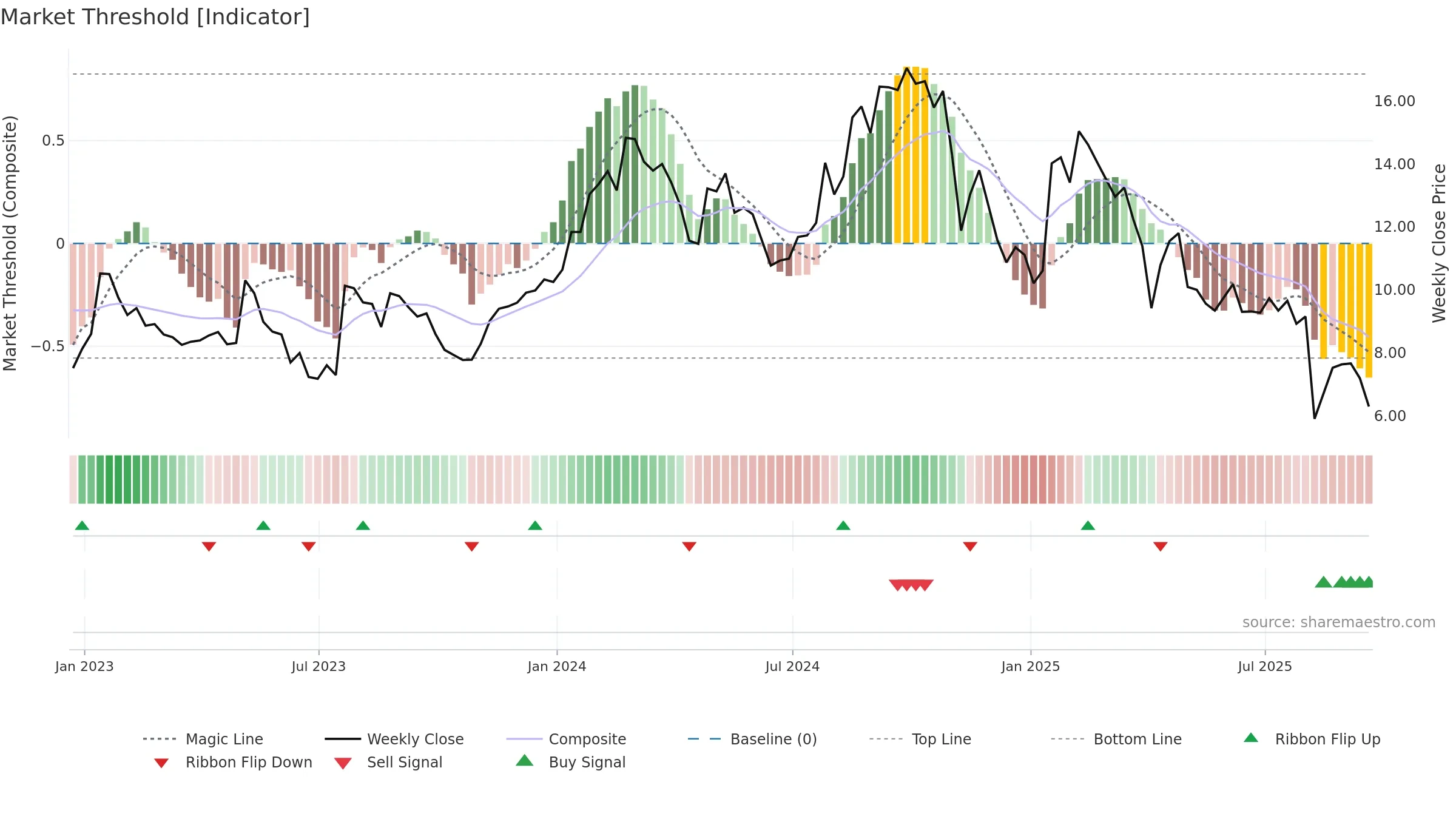Click the Market Threshold (Composite) axis title
The width and height of the screenshot is (1456, 819).
10,243
